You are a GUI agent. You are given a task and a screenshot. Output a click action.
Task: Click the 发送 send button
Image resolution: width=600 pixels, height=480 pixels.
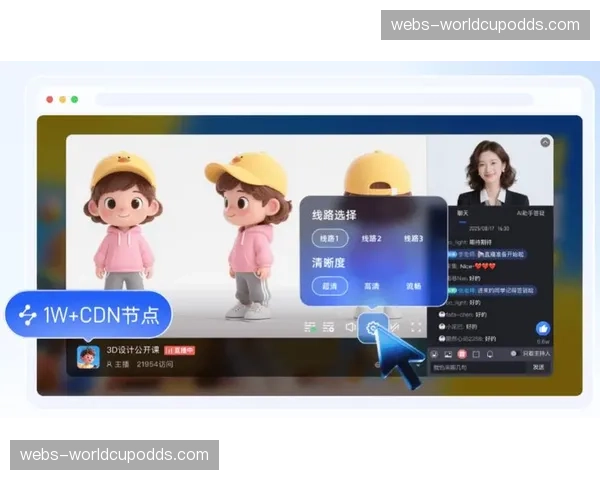538,367
